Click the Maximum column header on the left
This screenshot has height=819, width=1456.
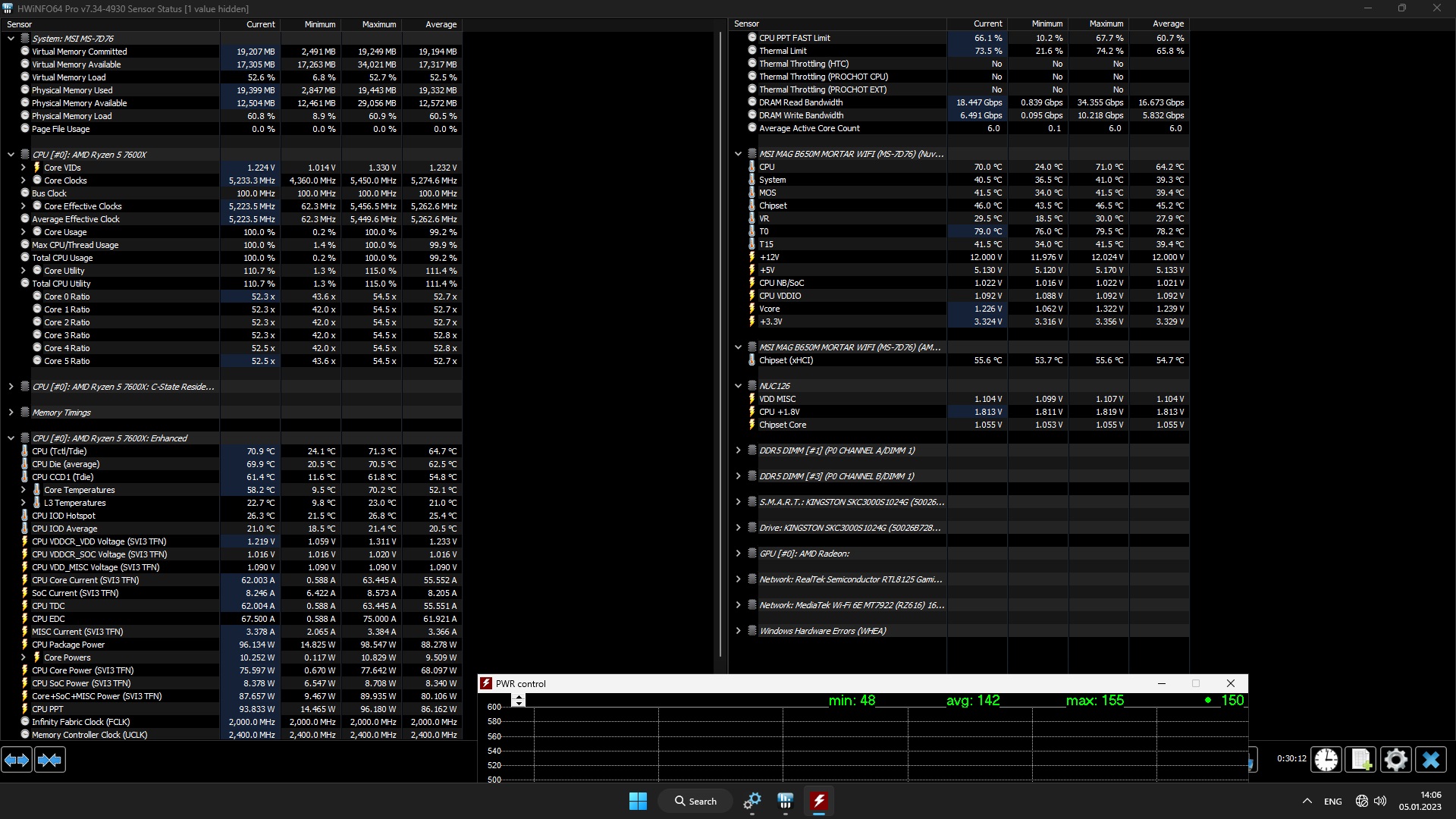378,24
